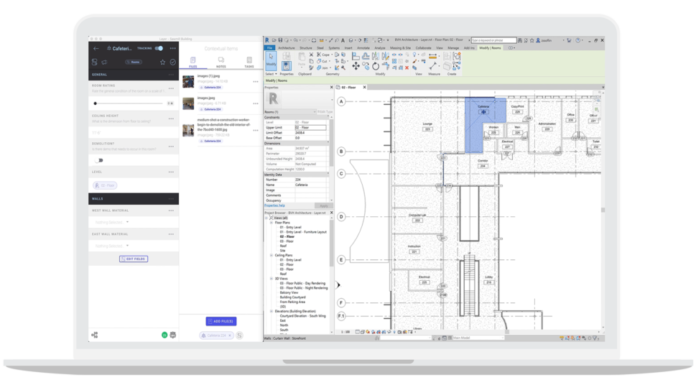Open the three-dot menu beside Tracking switch
Viewport: 696px width, 385px height.
pos(173,48)
